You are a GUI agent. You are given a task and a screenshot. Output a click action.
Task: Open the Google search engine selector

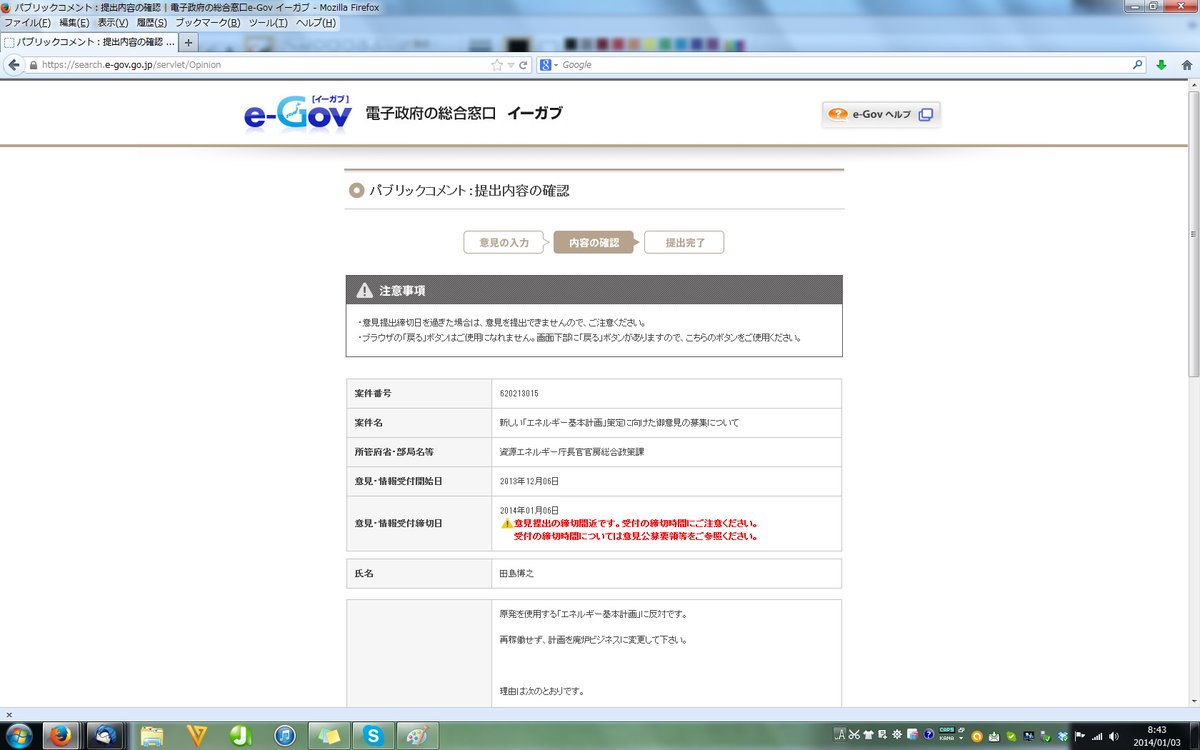[549, 65]
